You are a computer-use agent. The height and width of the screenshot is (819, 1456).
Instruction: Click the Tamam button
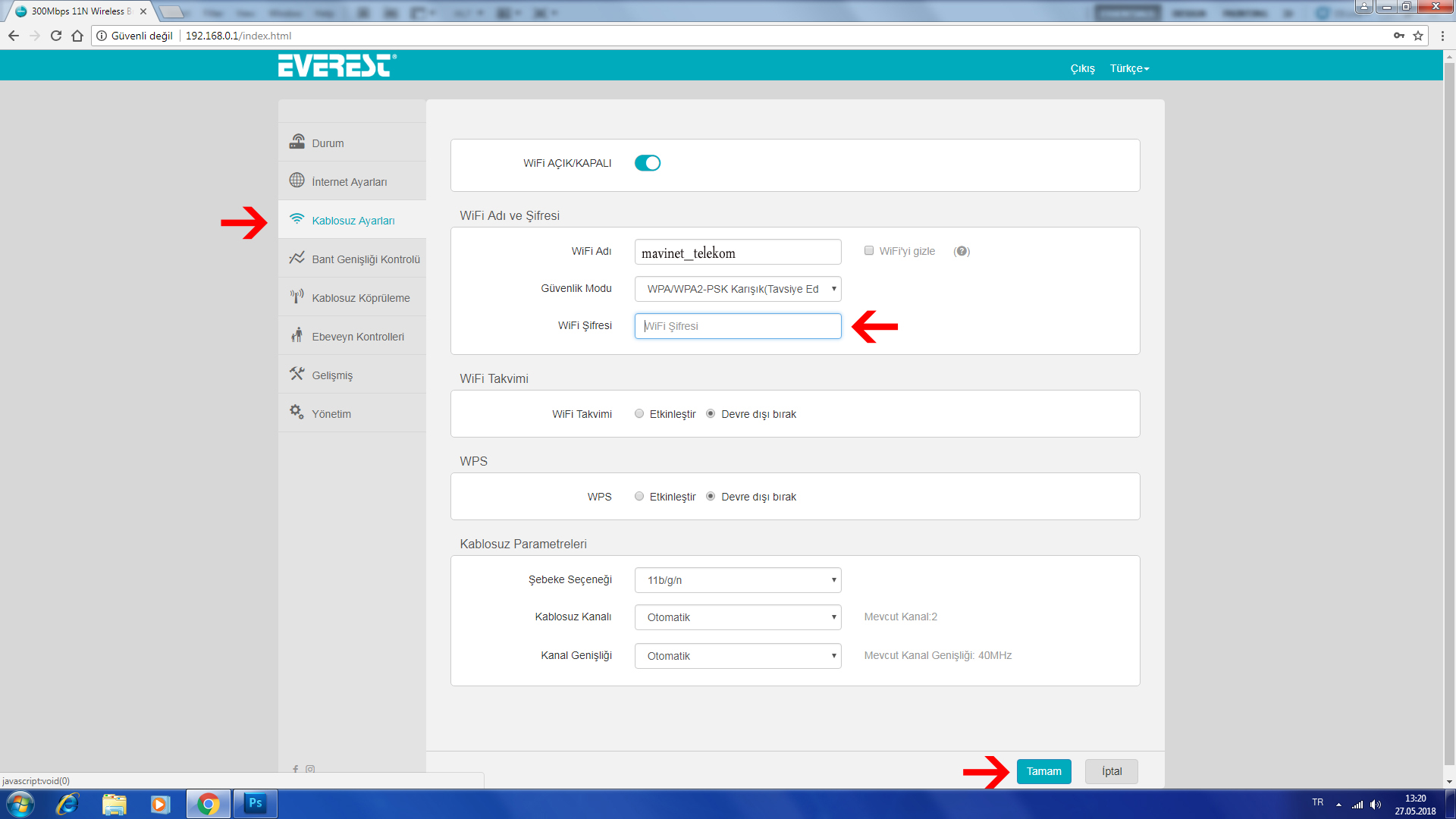[x=1043, y=771]
